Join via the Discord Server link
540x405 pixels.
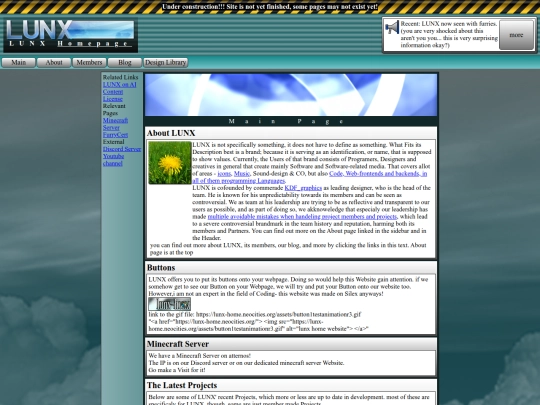(x=122, y=149)
